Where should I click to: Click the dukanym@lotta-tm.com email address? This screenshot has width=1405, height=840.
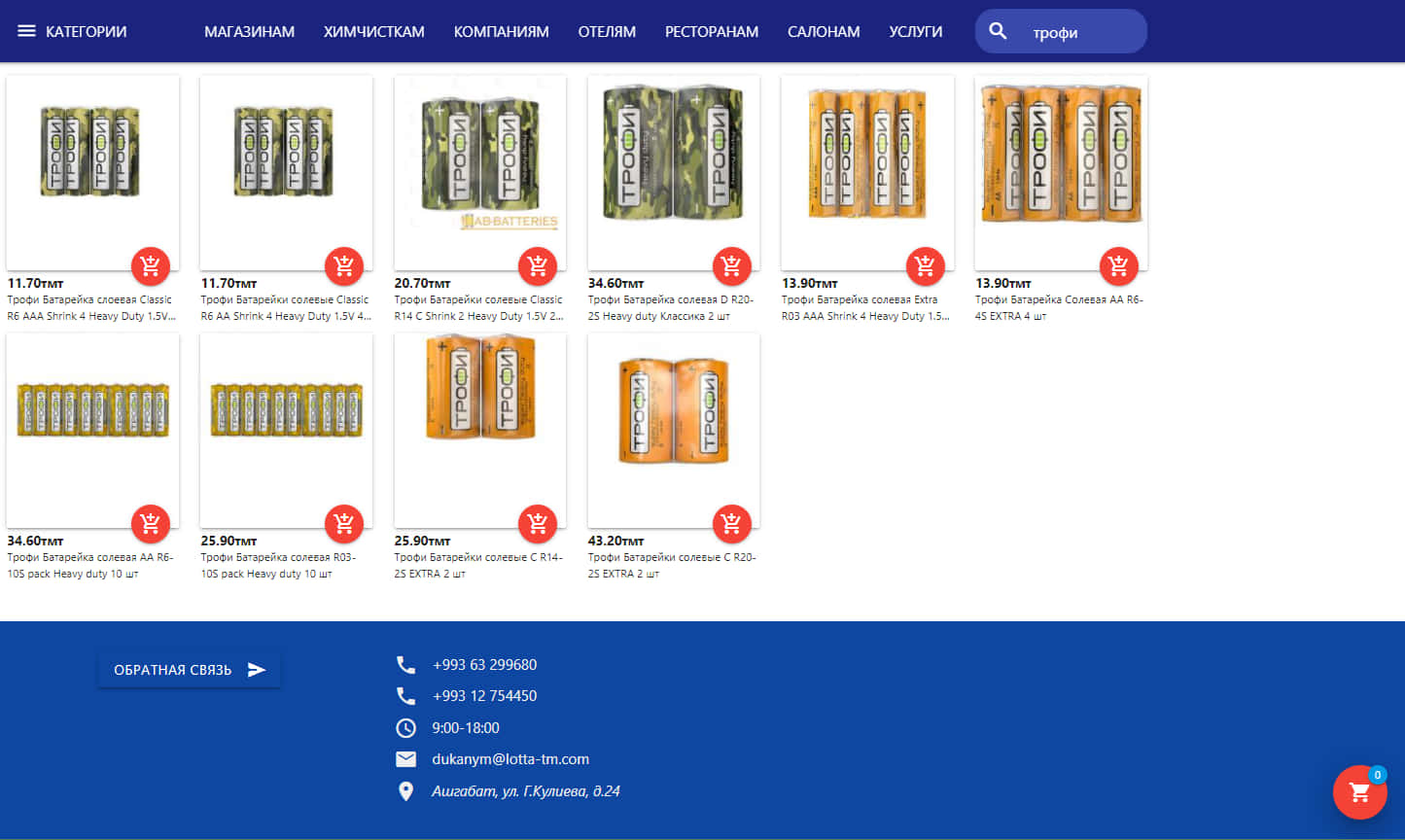510,759
